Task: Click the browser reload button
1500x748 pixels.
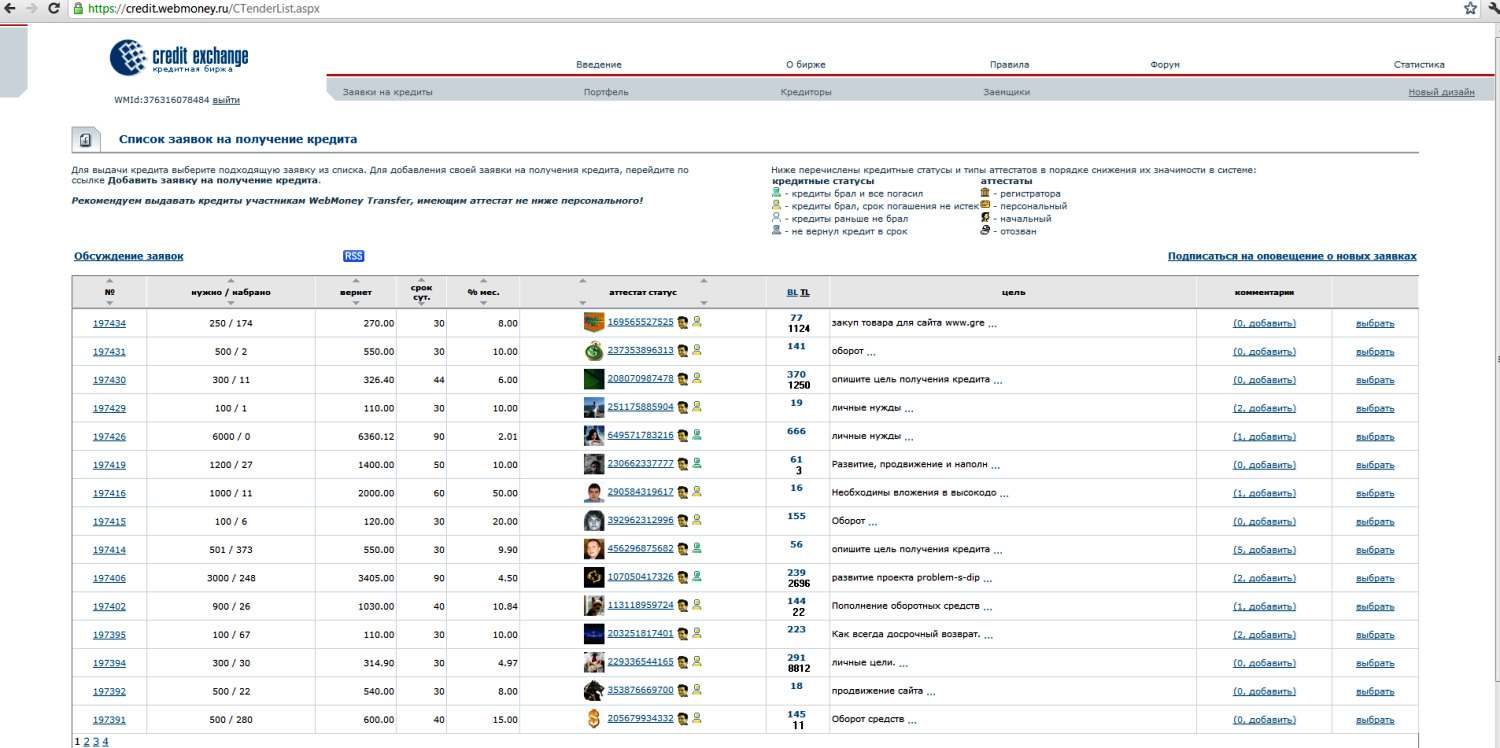Action: click(x=55, y=8)
